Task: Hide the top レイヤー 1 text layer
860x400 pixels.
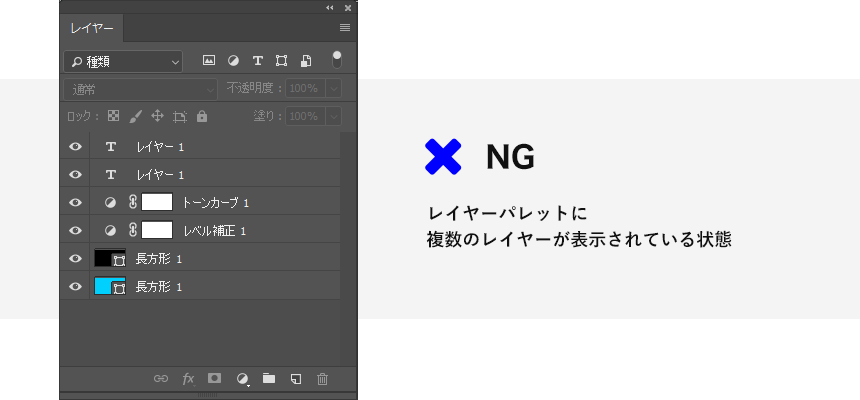Action: (x=75, y=147)
